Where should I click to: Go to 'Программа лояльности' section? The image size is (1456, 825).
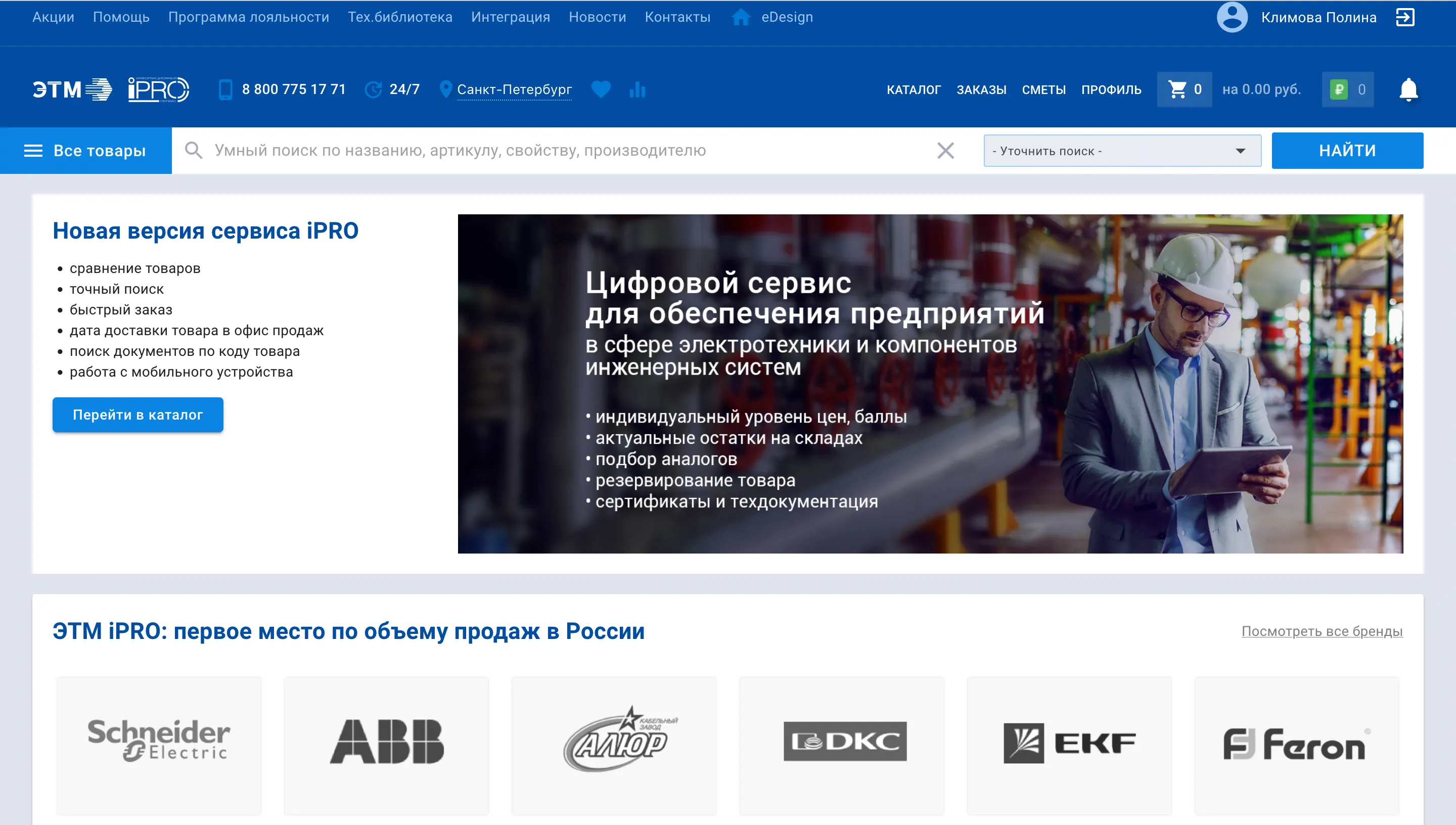click(249, 17)
